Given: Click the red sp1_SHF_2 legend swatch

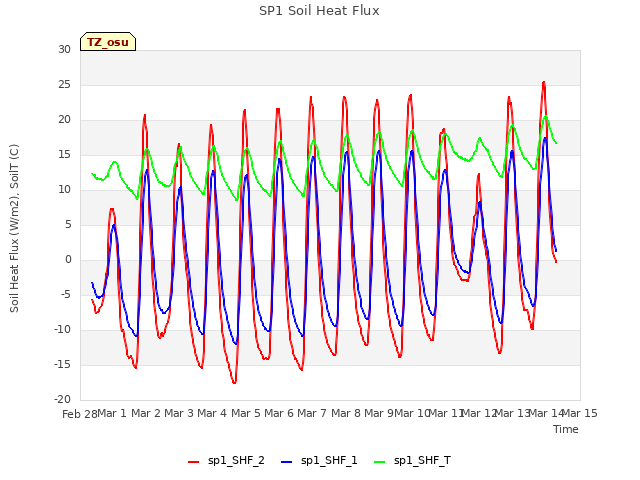Looking at the screenshot, I should [193, 462].
